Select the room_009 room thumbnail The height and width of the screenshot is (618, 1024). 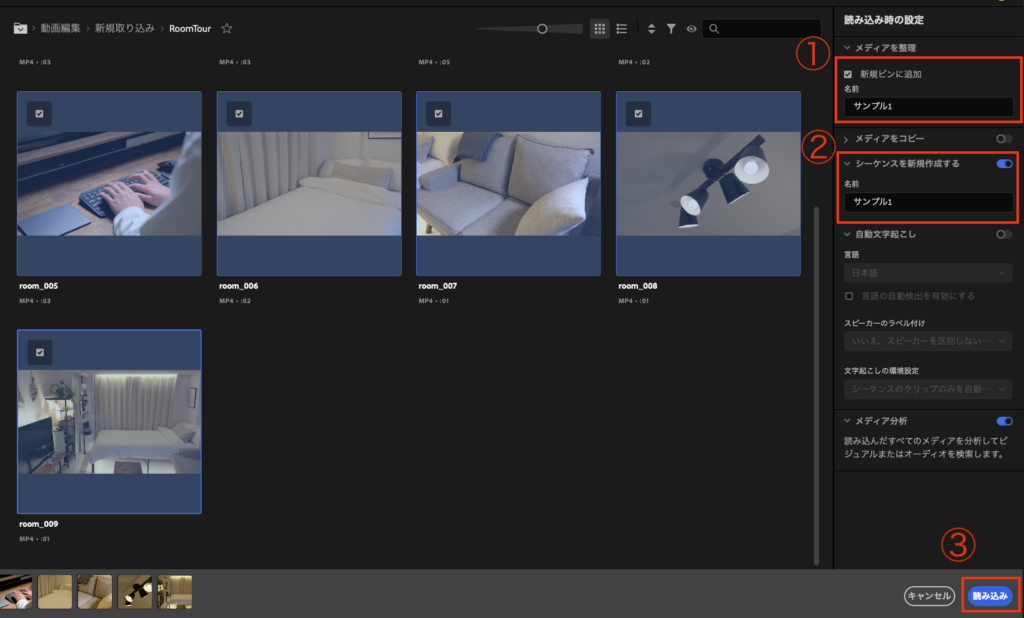109,422
